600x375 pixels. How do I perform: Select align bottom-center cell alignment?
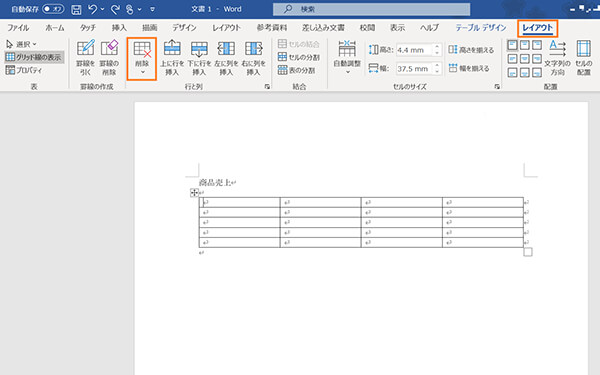click(525, 72)
